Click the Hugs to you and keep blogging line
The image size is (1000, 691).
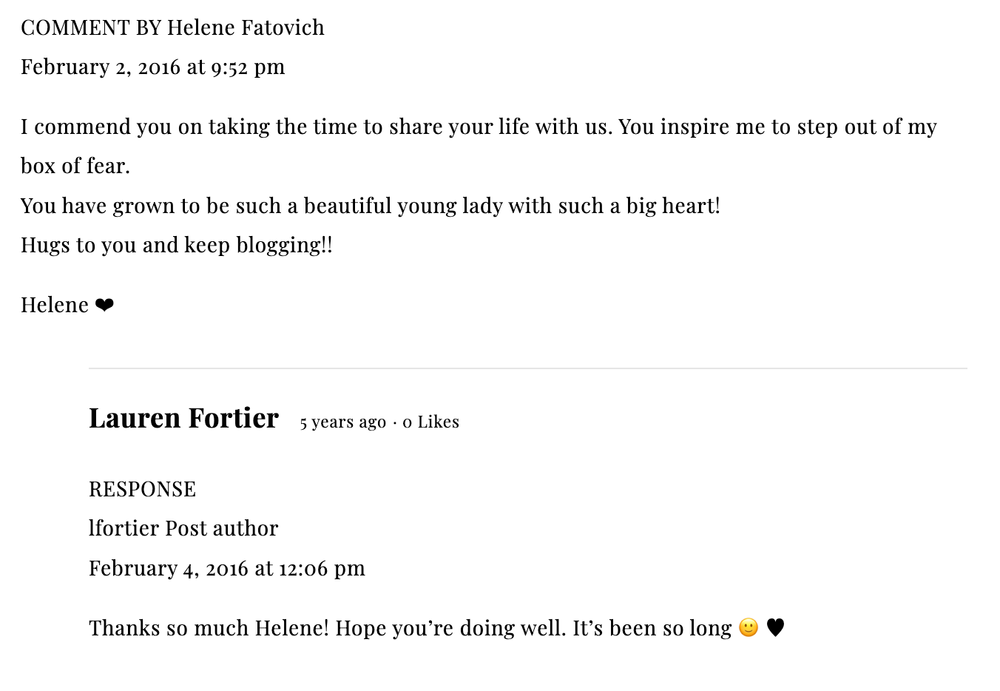coord(177,246)
